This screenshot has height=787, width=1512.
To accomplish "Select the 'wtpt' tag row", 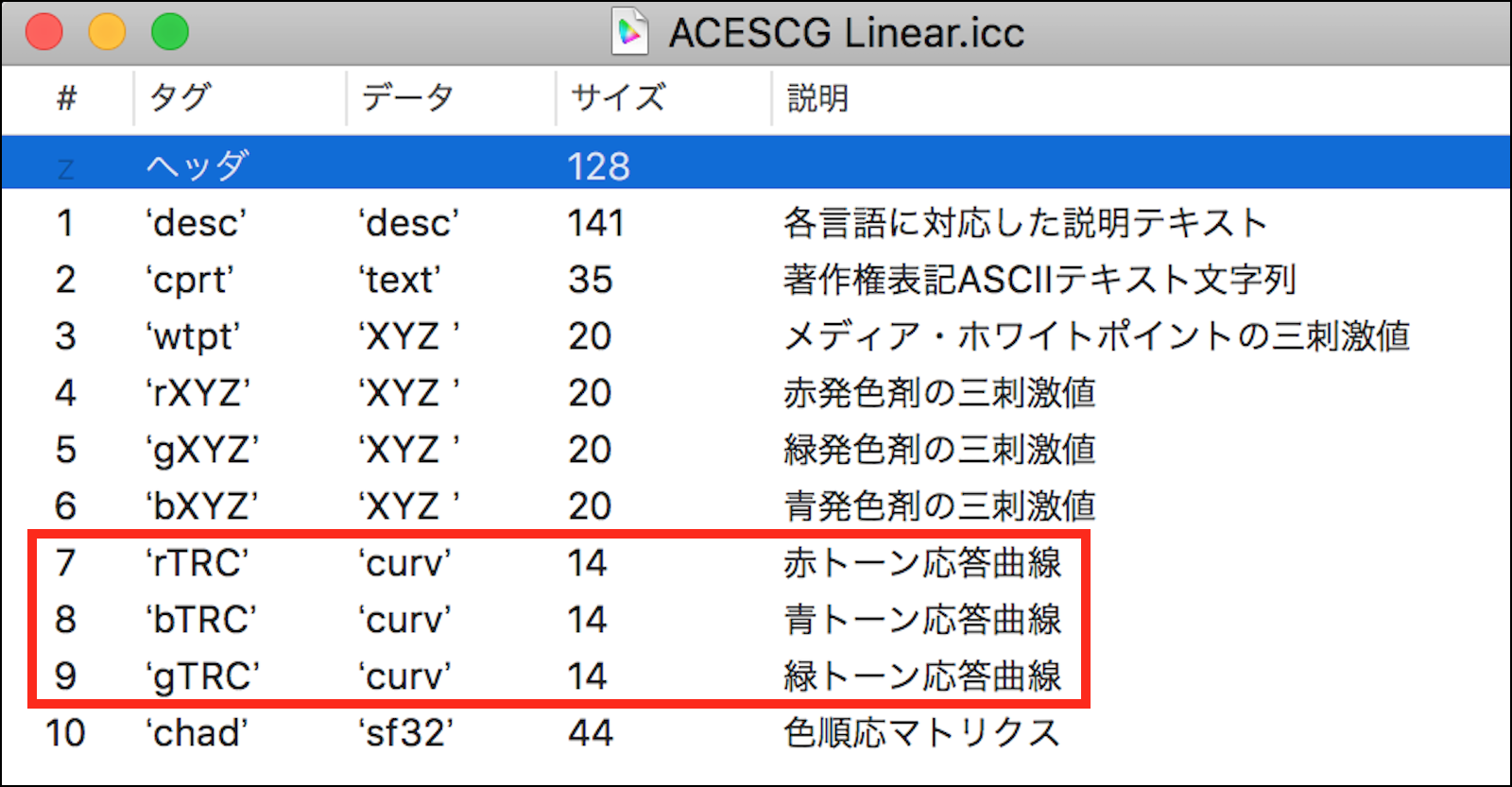I will [193, 337].
